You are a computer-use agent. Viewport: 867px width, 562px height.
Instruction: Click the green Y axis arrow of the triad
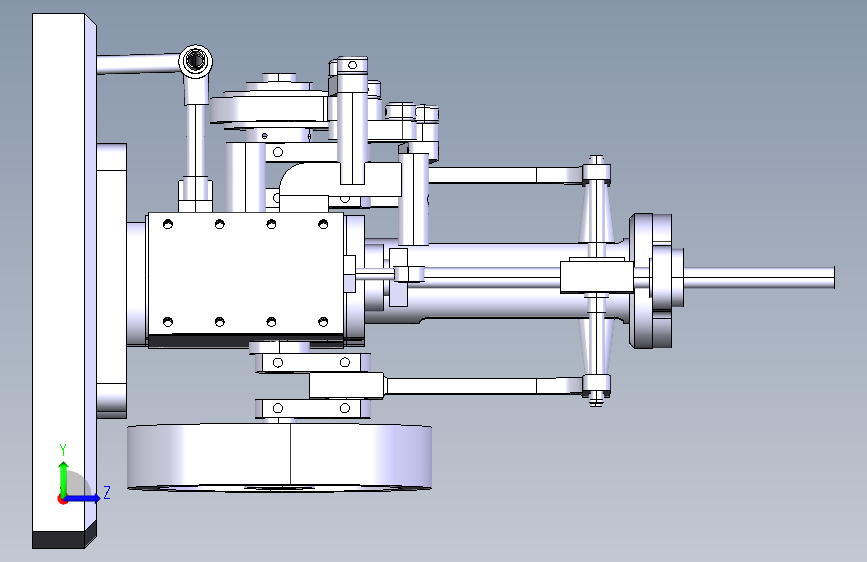pyautogui.click(x=63, y=478)
